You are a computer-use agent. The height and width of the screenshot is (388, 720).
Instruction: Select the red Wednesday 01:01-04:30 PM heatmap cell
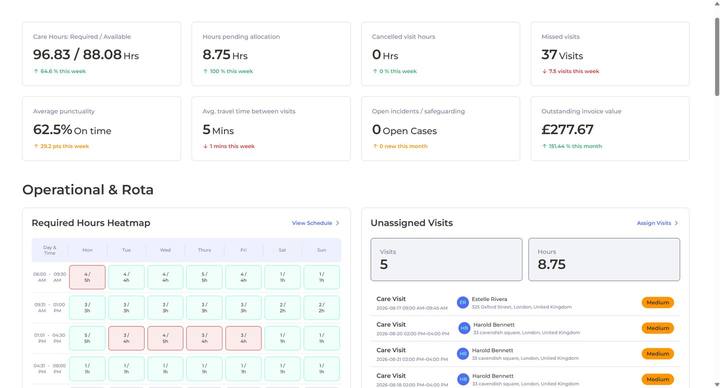(x=165, y=338)
